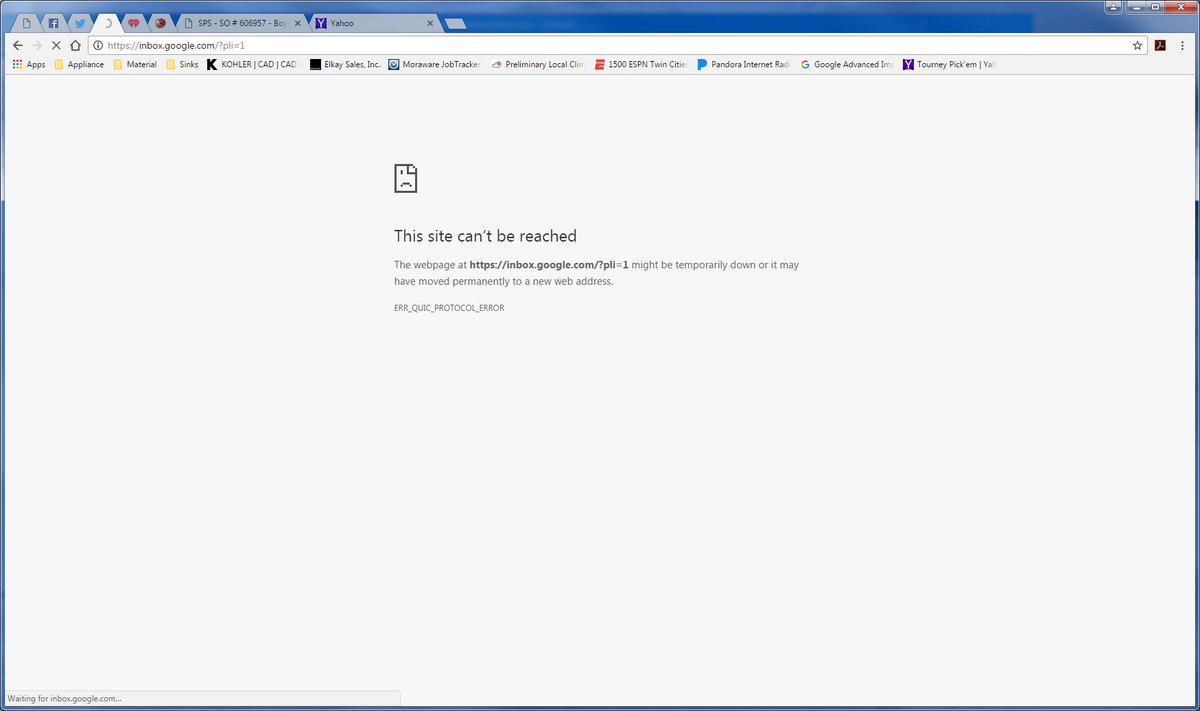Open the 1500 ESPN Twin Cities bookmark
This screenshot has width=1200, height=711.
641,64
